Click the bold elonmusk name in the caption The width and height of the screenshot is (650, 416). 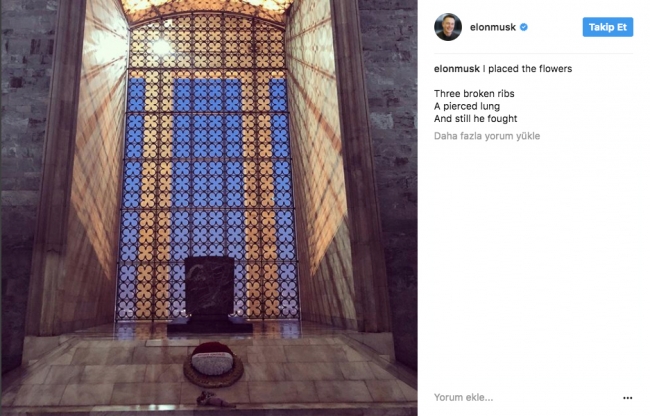(x=456, y=69)
